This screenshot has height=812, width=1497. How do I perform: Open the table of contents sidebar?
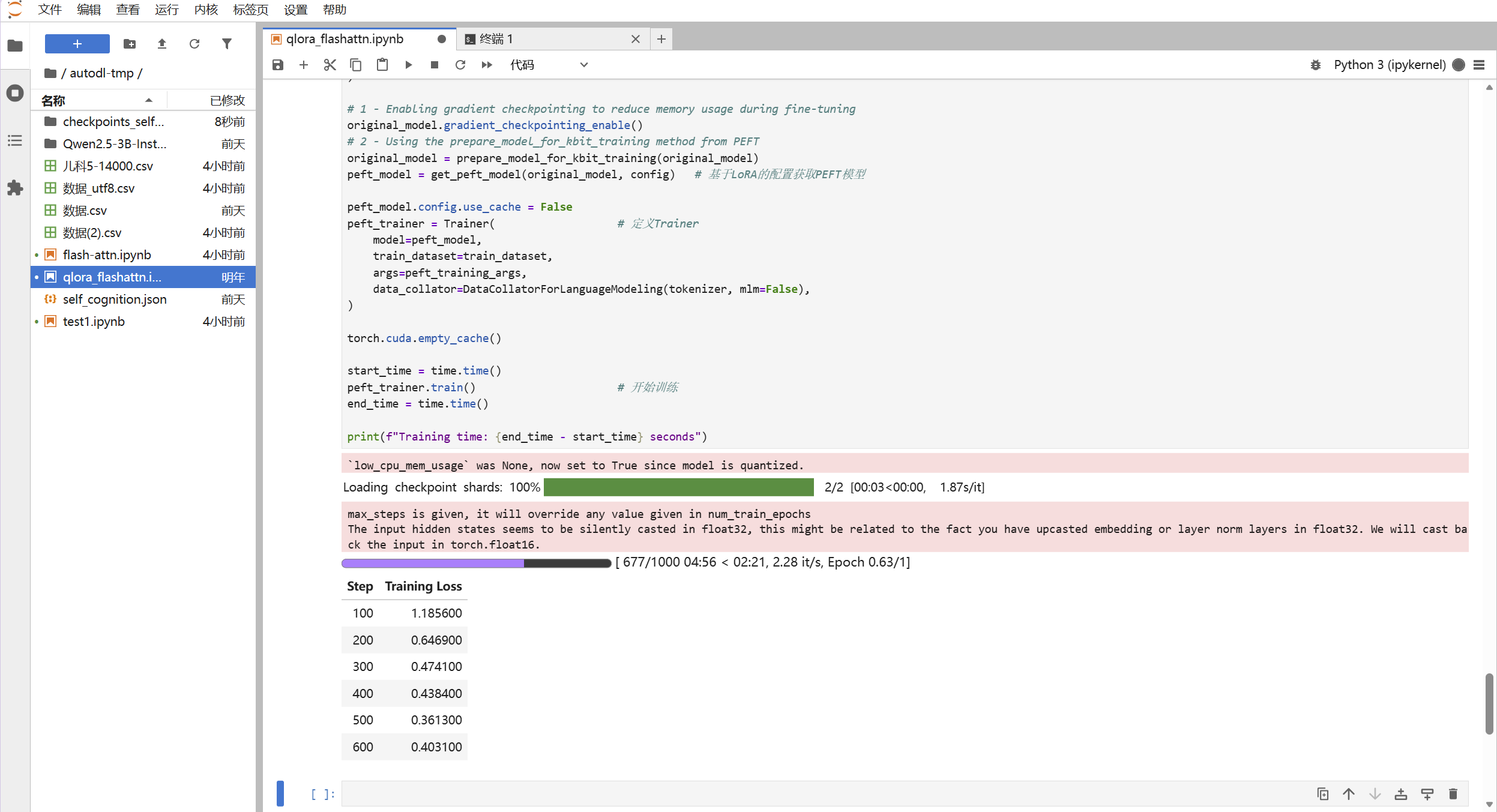tap(15, 140)
